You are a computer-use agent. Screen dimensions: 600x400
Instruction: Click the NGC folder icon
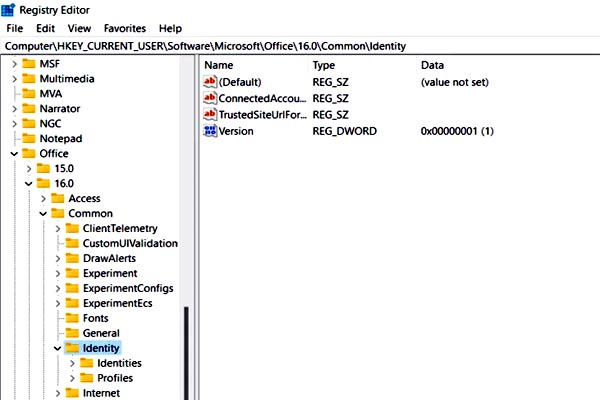pyautogui.click(x=29, y=123)
